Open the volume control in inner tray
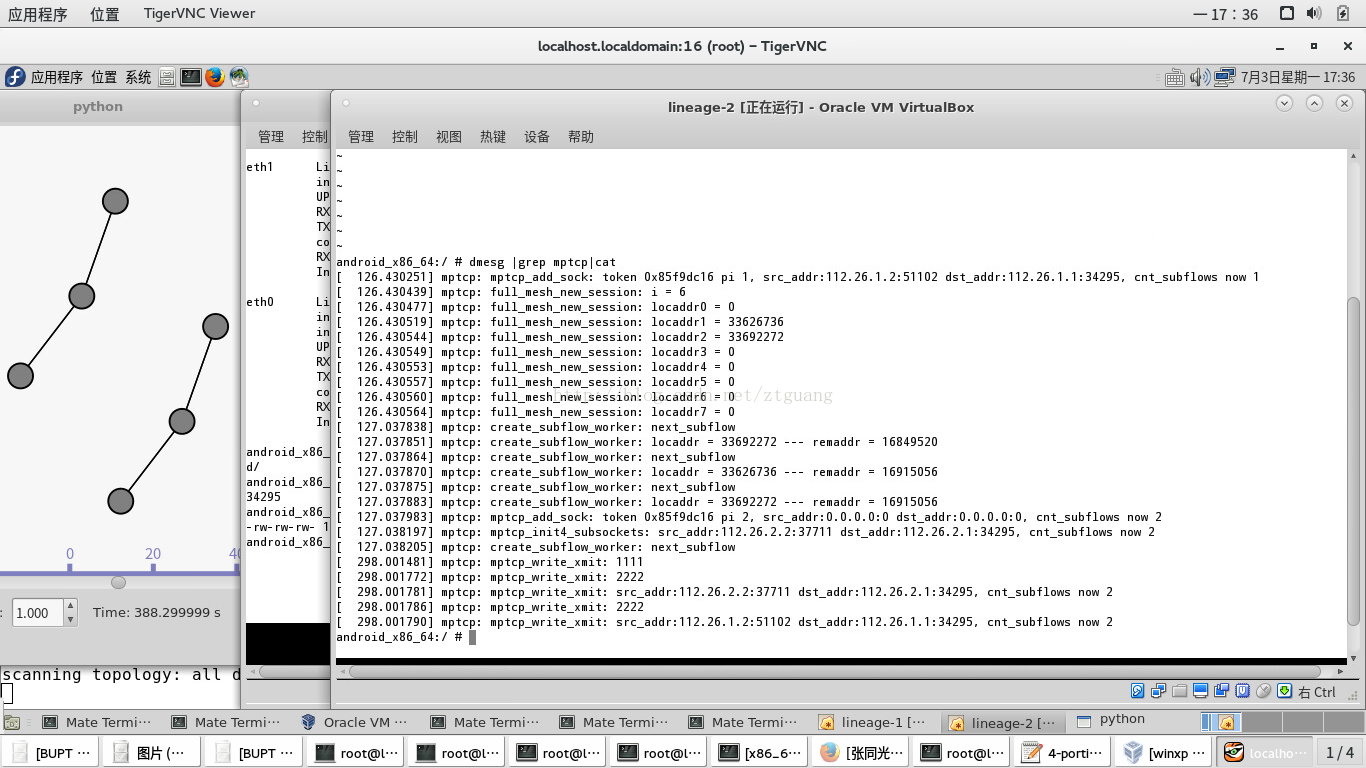Screen dimensions: 1366x768 tap(1200, 77)
